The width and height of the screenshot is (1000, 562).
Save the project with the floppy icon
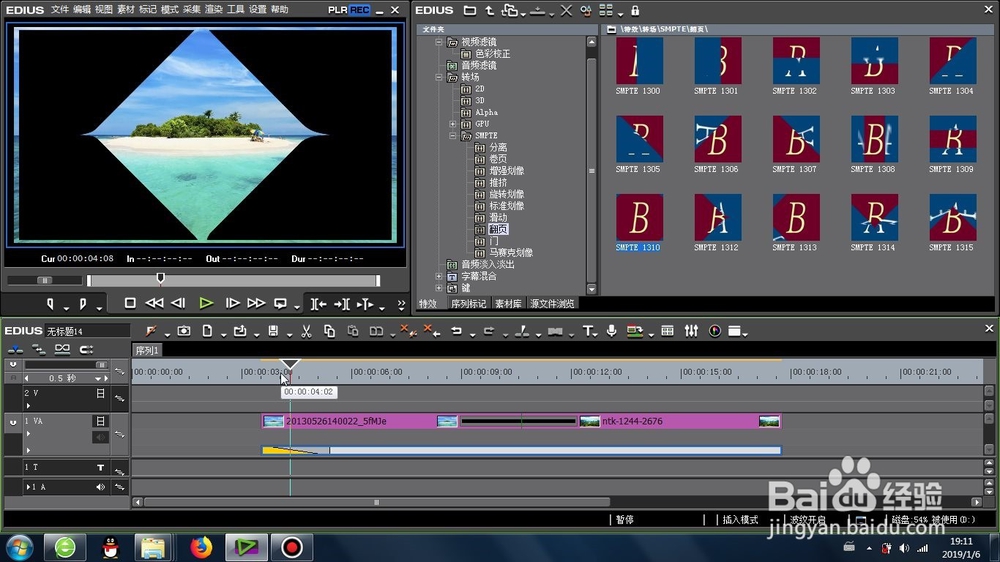click(273, 331)
